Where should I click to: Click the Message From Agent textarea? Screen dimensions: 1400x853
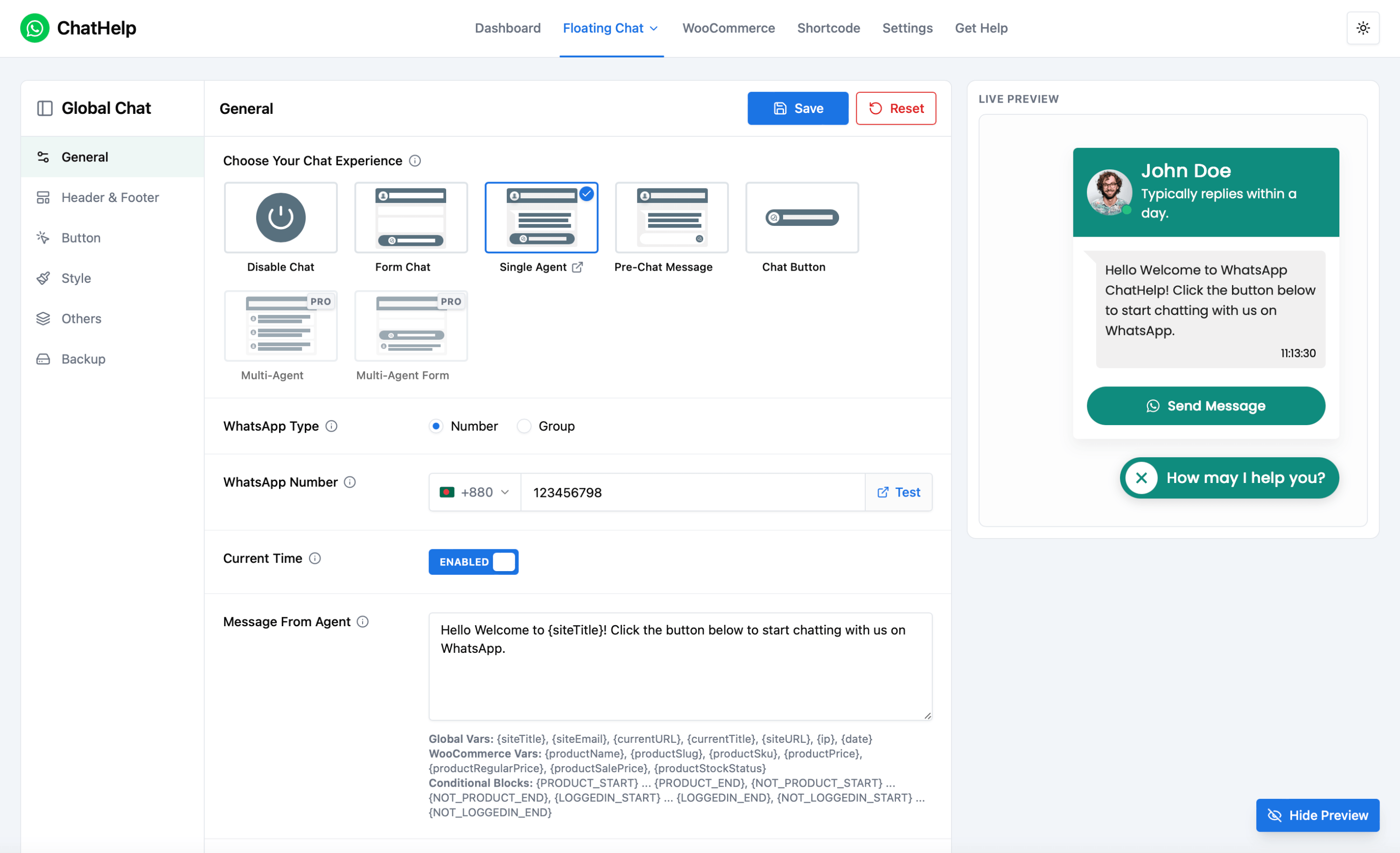point(680,666)
